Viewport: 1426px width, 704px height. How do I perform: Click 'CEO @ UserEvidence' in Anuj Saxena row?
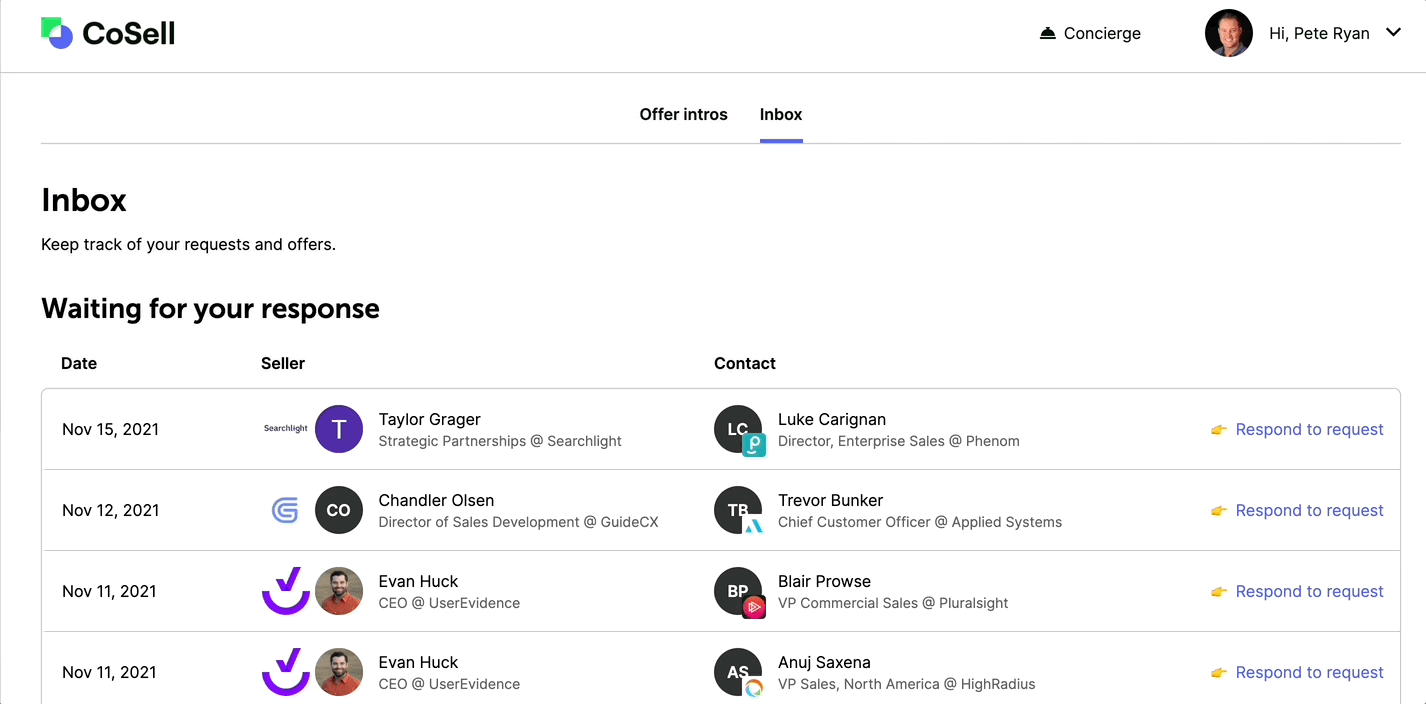click(449, 684)
